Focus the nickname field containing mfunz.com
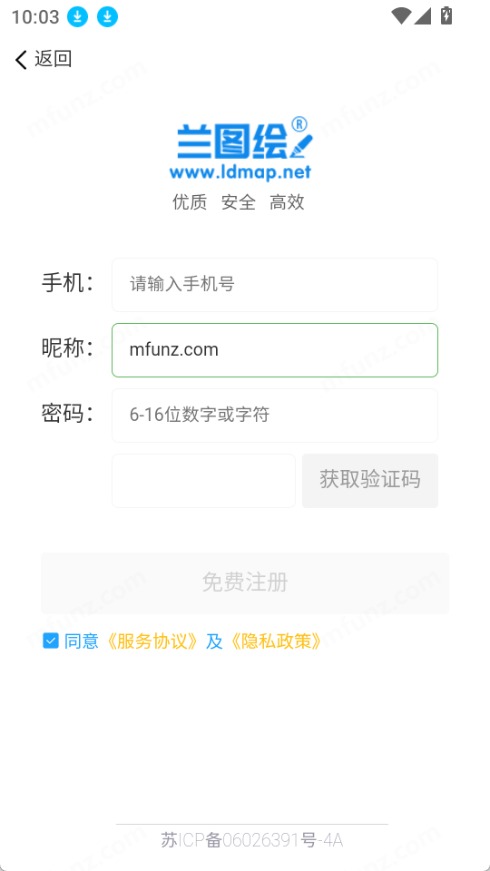 [275, 351]
